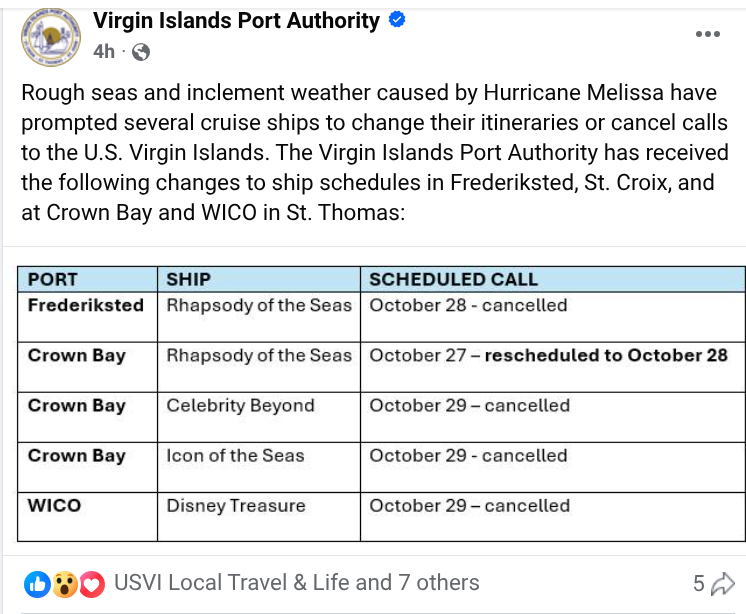Image resolution: width=746 pixels, height=614 pixels.
Task: Open the three-dots post options menu
Action: [x=707, y=34]
